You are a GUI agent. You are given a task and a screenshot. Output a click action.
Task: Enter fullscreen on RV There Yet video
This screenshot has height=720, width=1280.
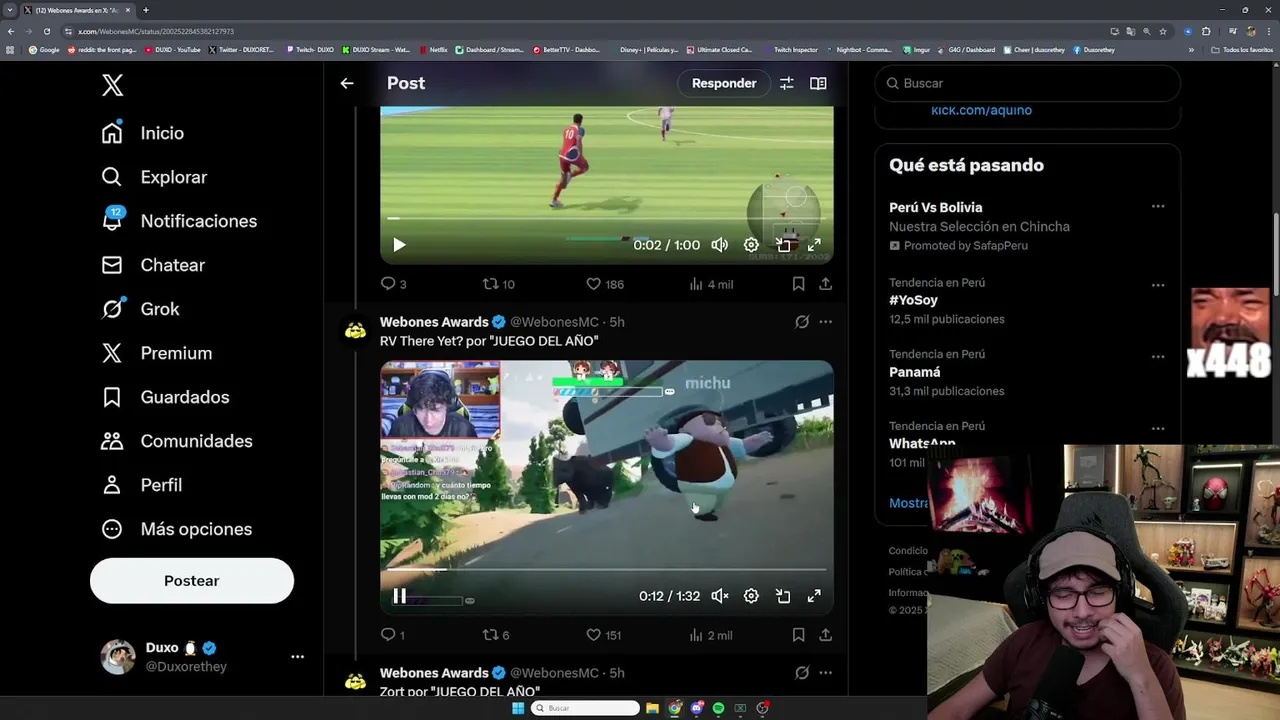814,596
